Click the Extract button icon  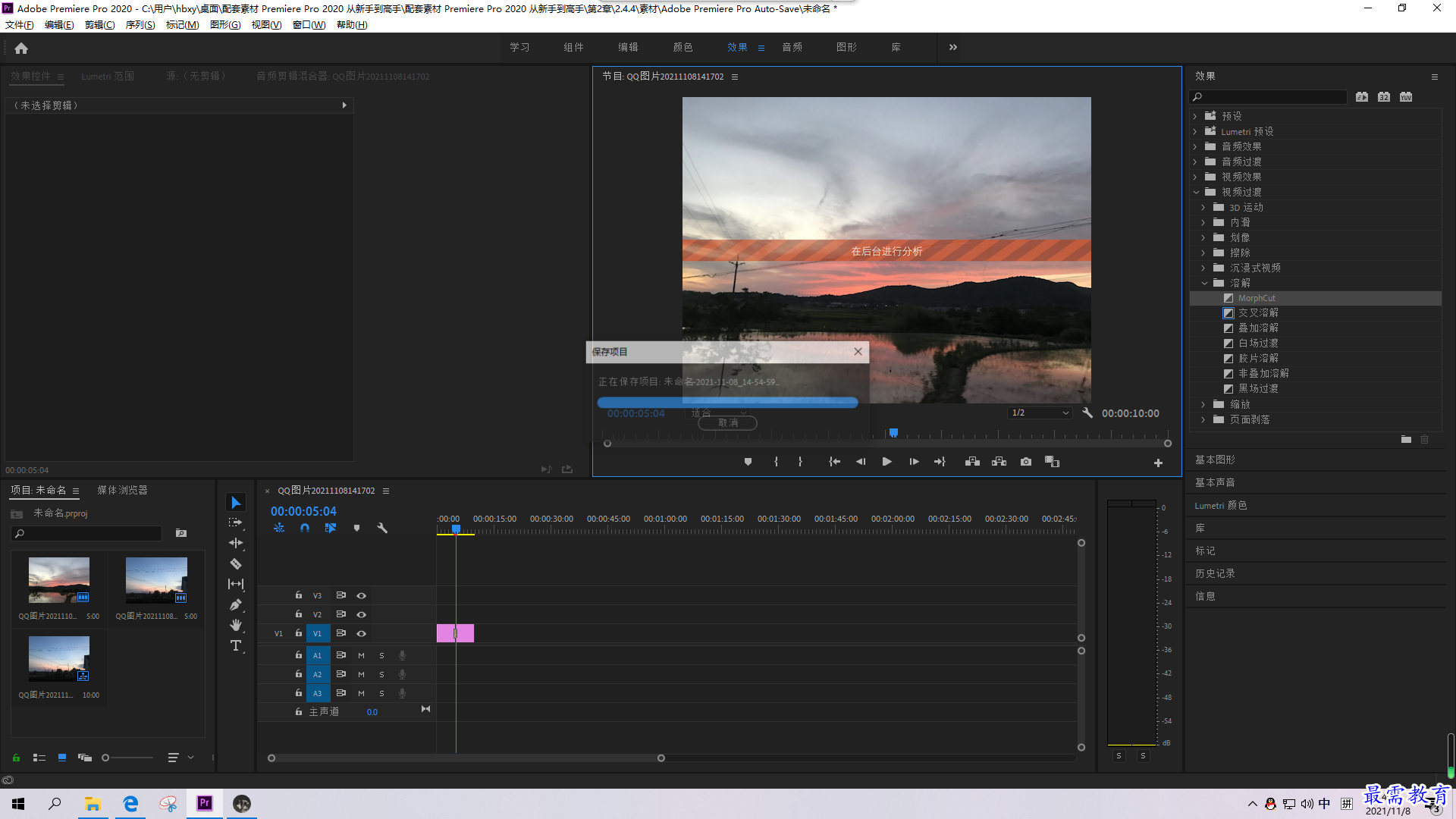[999, 462]
